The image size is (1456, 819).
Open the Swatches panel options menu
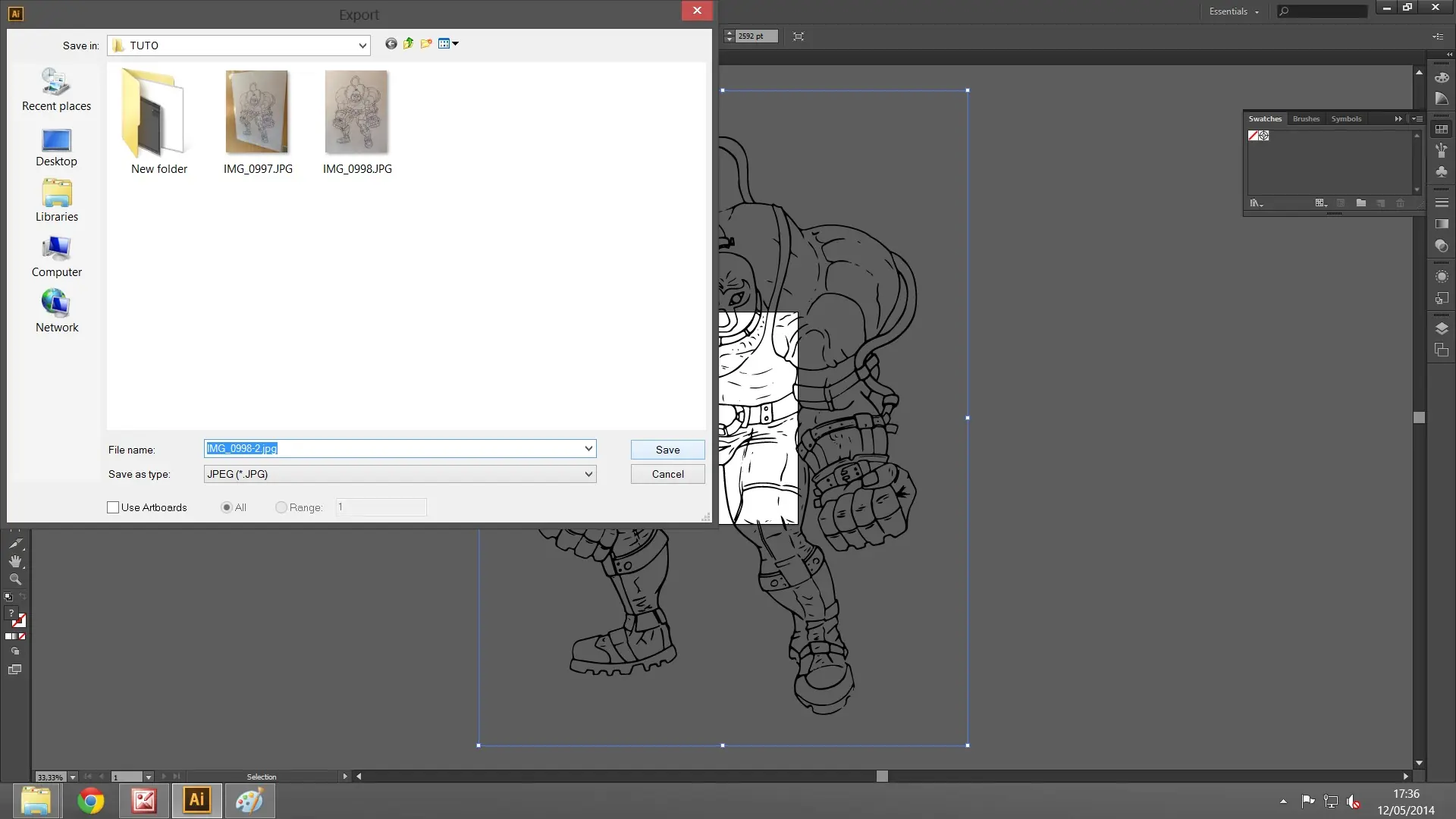(1417, 119)
